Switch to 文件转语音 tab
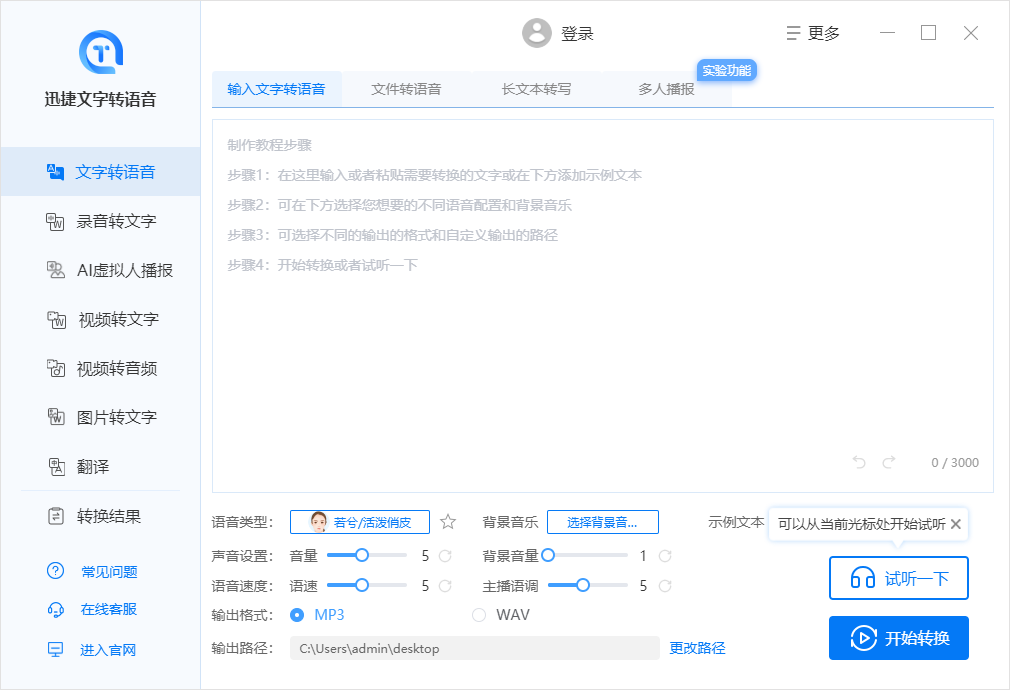The image size is (1010, 690). (406, 89)
